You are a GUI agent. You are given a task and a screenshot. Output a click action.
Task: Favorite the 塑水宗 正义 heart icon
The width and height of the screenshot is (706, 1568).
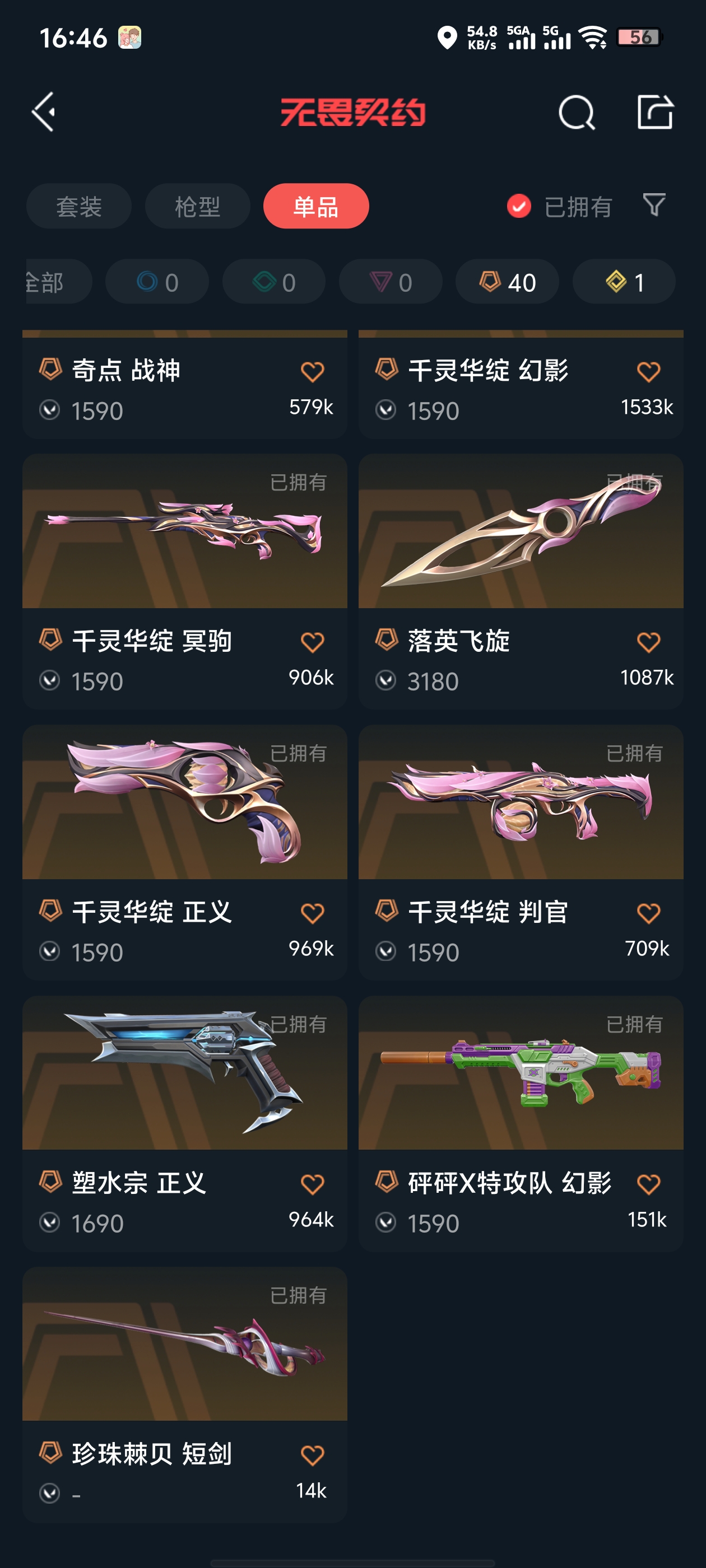313,1184
